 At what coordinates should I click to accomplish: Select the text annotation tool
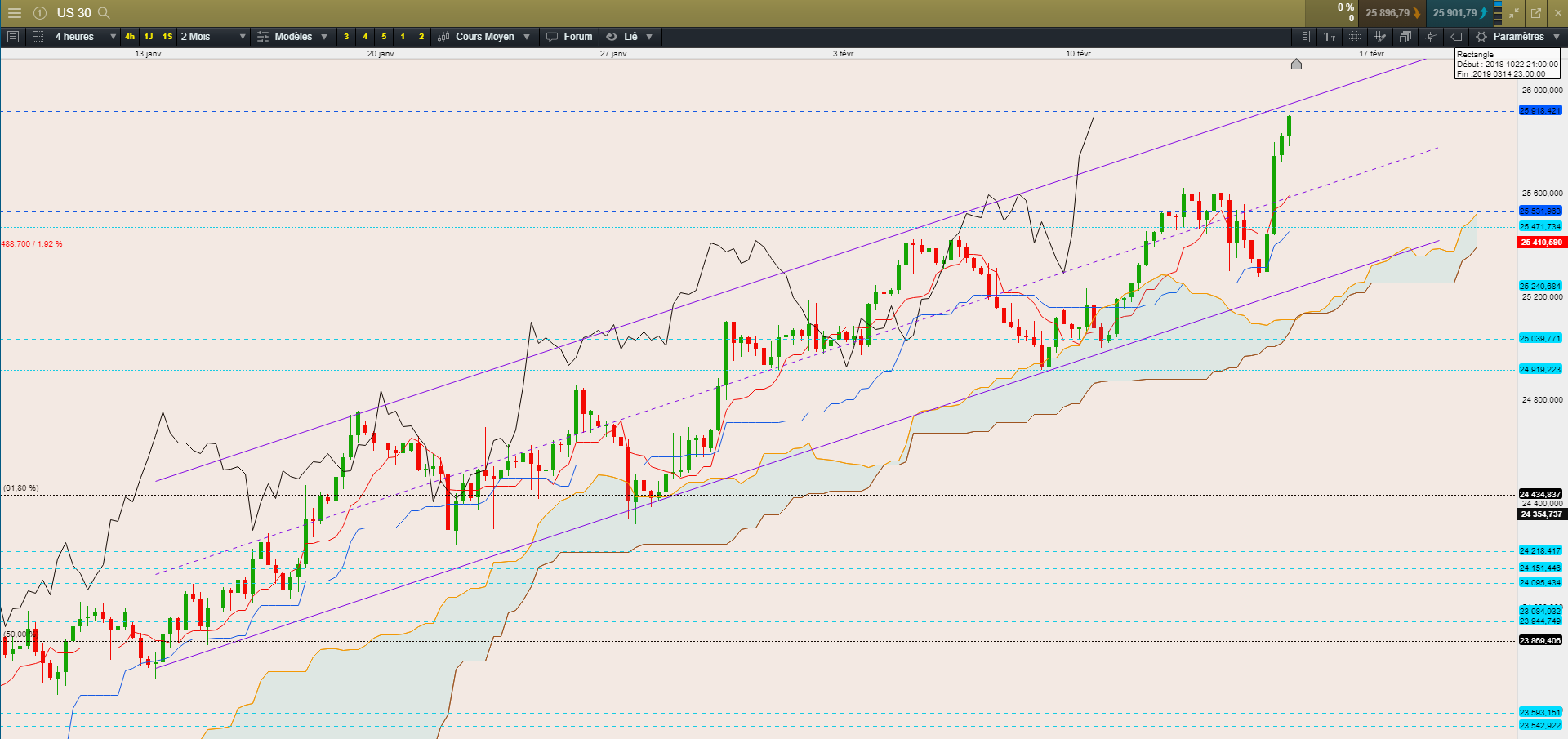coord(1330,37)
